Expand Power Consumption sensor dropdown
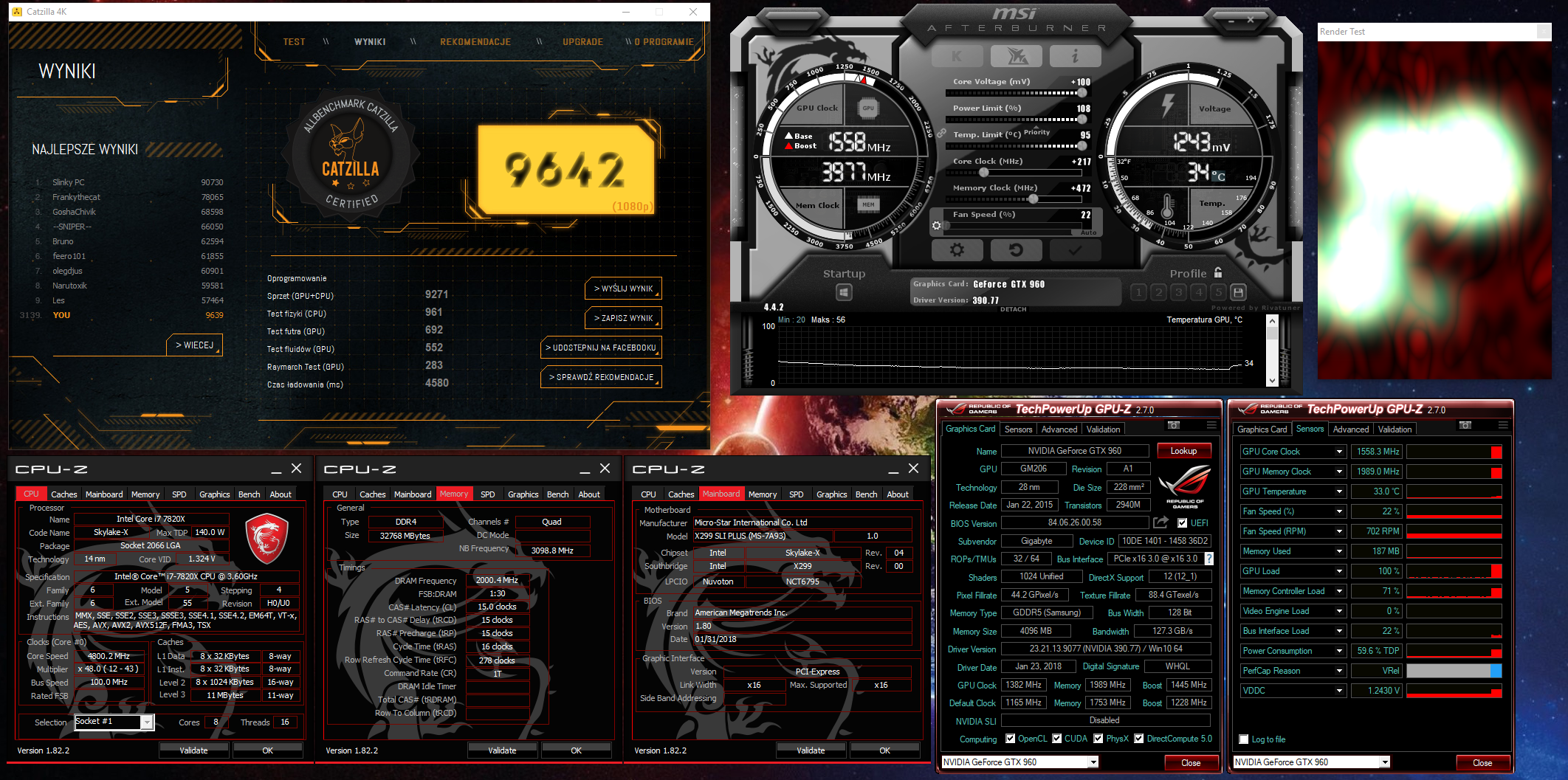Screen dimensions: 1568x780 tap(1339, 651)
